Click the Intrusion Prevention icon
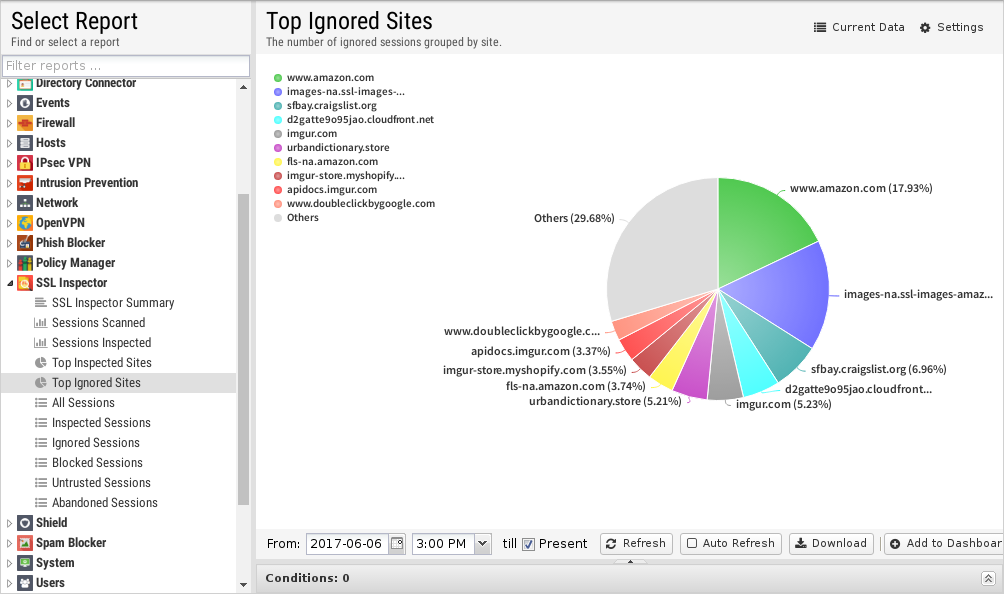1004x594 pixels. (x=25, y=183)
